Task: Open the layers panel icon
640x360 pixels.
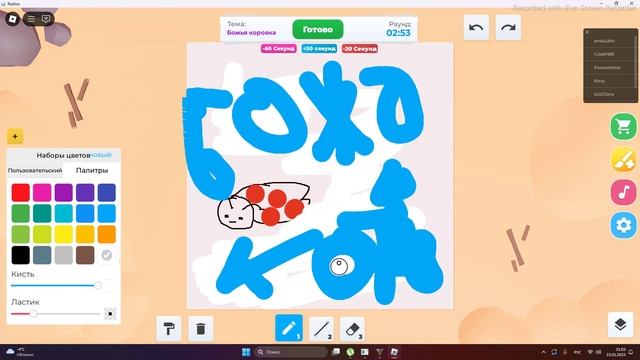Action: pos(620,324)
